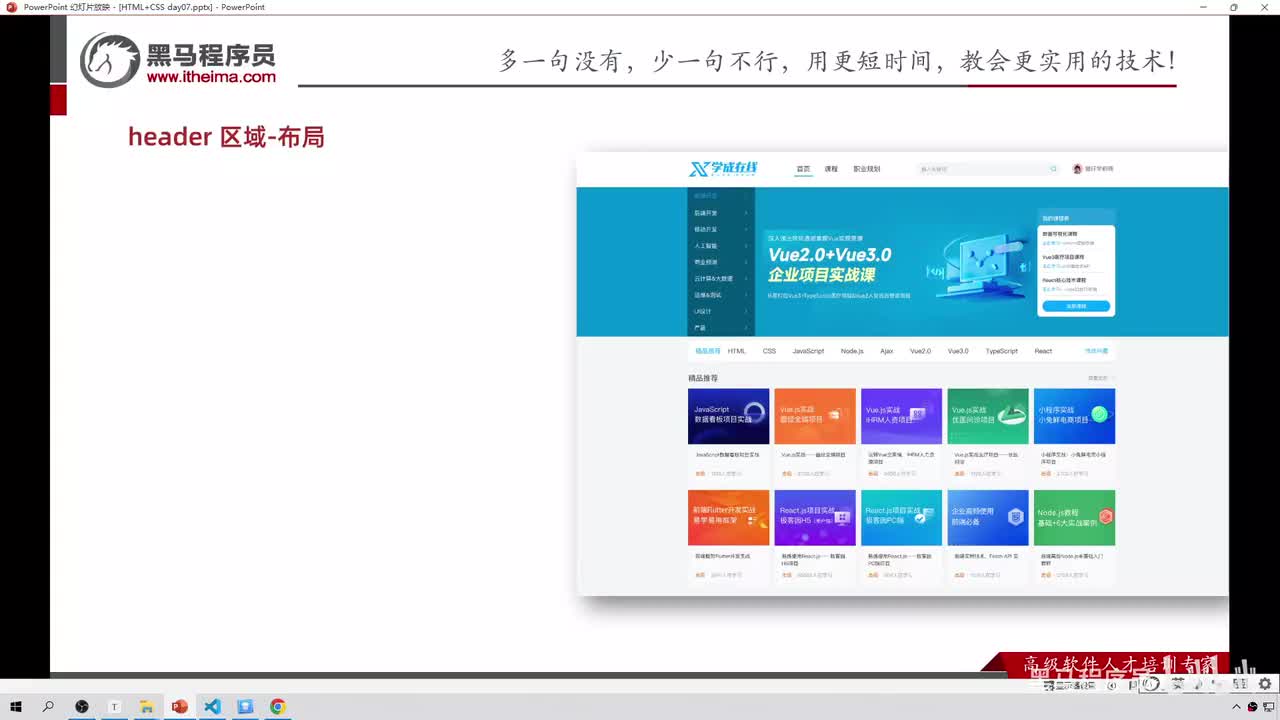
Task: Select UI设计 in the category sidebar
Action: tap(703, 311)
